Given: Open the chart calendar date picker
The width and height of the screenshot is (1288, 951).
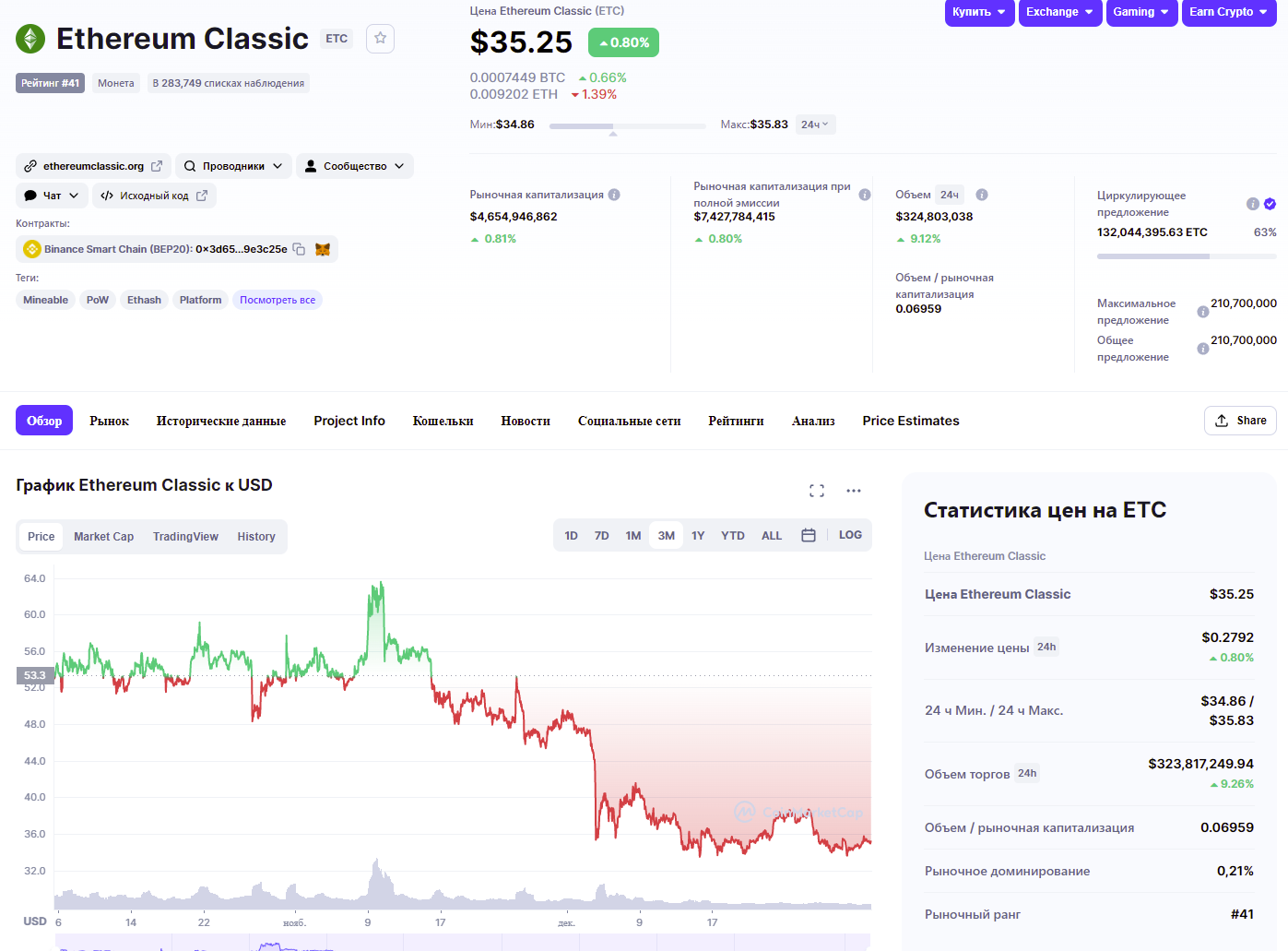Looking at the screenshot, I should coord(809,535).
